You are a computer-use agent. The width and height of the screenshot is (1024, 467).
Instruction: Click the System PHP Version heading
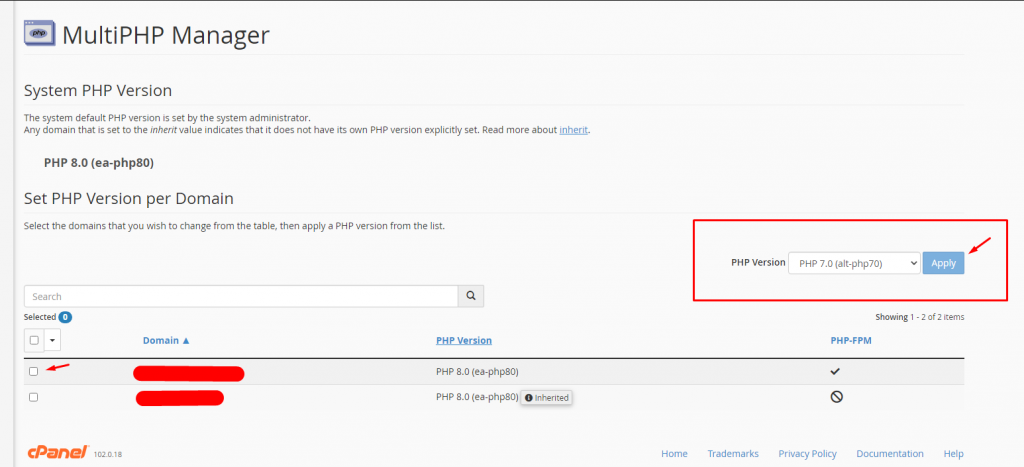pyautogui.click(x=98, y=91)
